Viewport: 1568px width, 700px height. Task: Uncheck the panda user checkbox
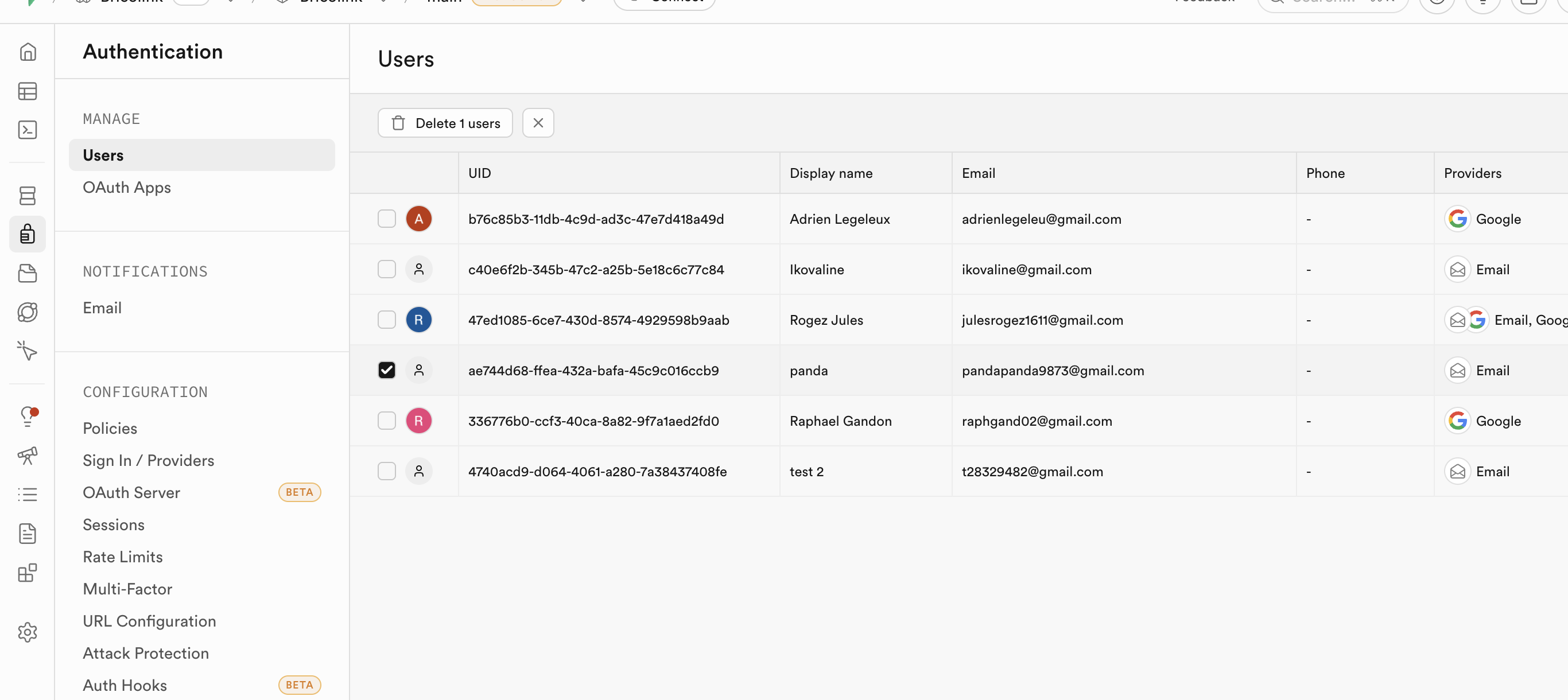tap(386, 370)
